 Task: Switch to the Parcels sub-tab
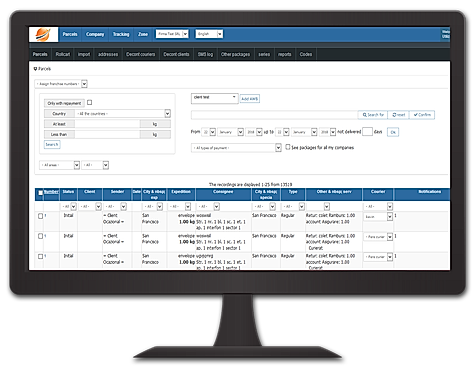tap(40, 54)
